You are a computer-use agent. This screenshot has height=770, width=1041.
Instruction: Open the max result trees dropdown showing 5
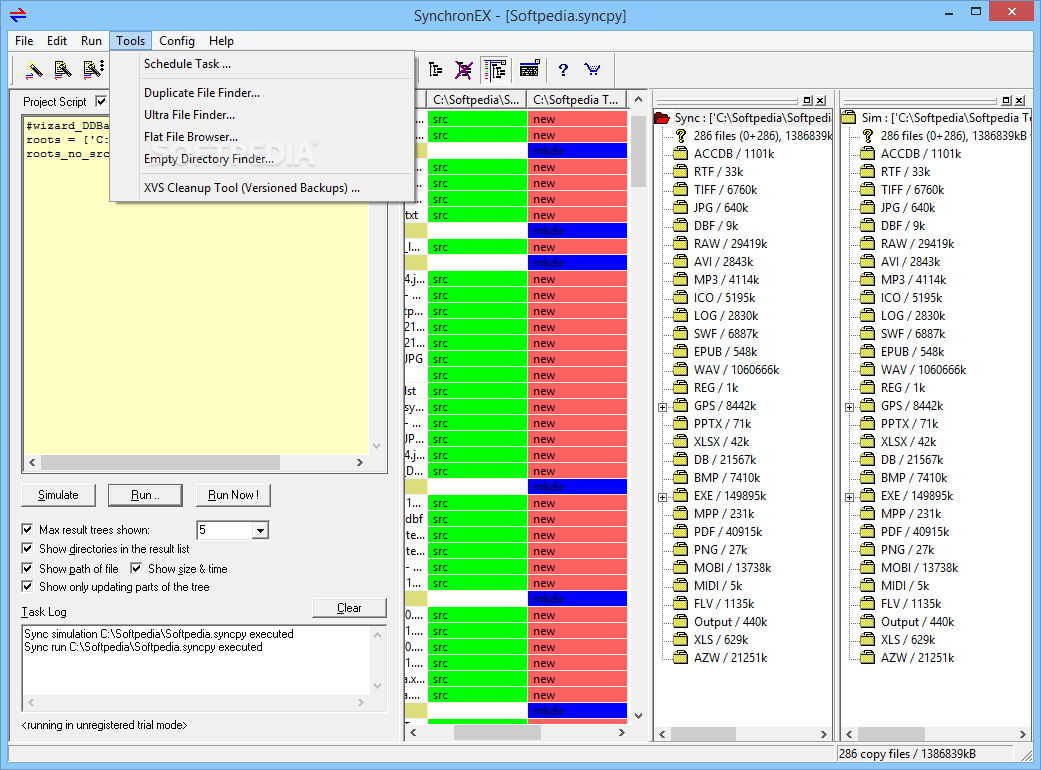(260, 530)
